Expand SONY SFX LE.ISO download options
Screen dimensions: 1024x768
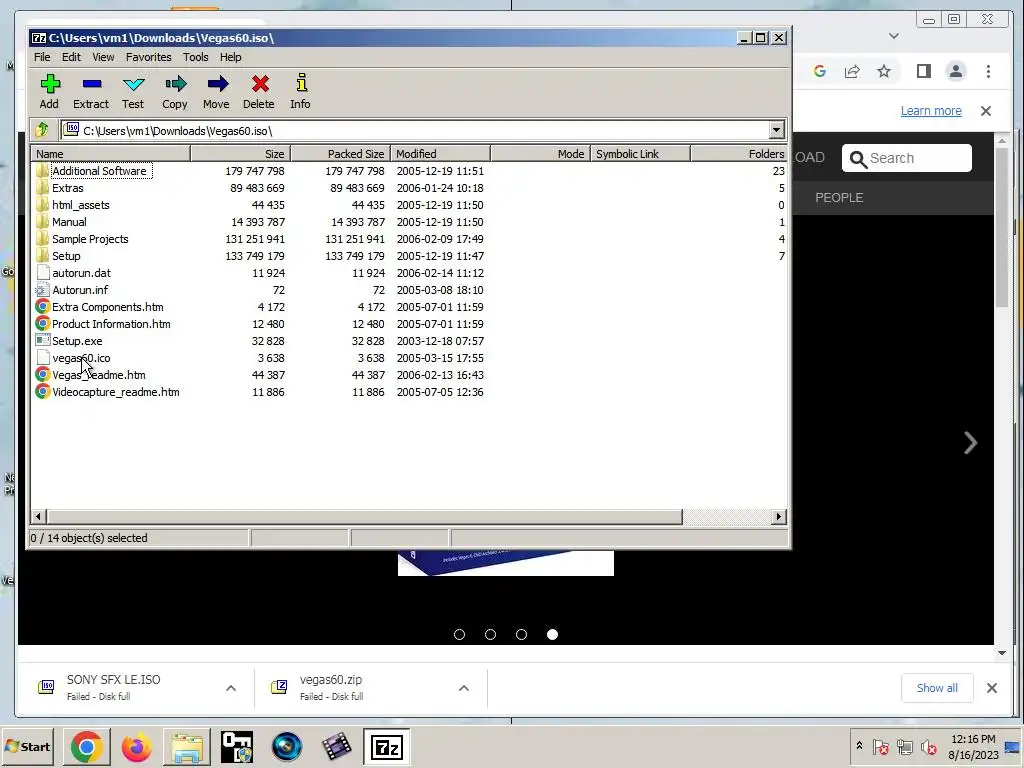click(x=231, y=688)
